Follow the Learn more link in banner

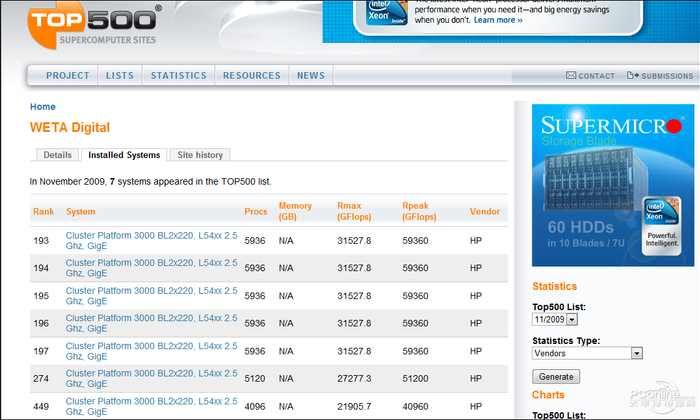coord(498,20)
